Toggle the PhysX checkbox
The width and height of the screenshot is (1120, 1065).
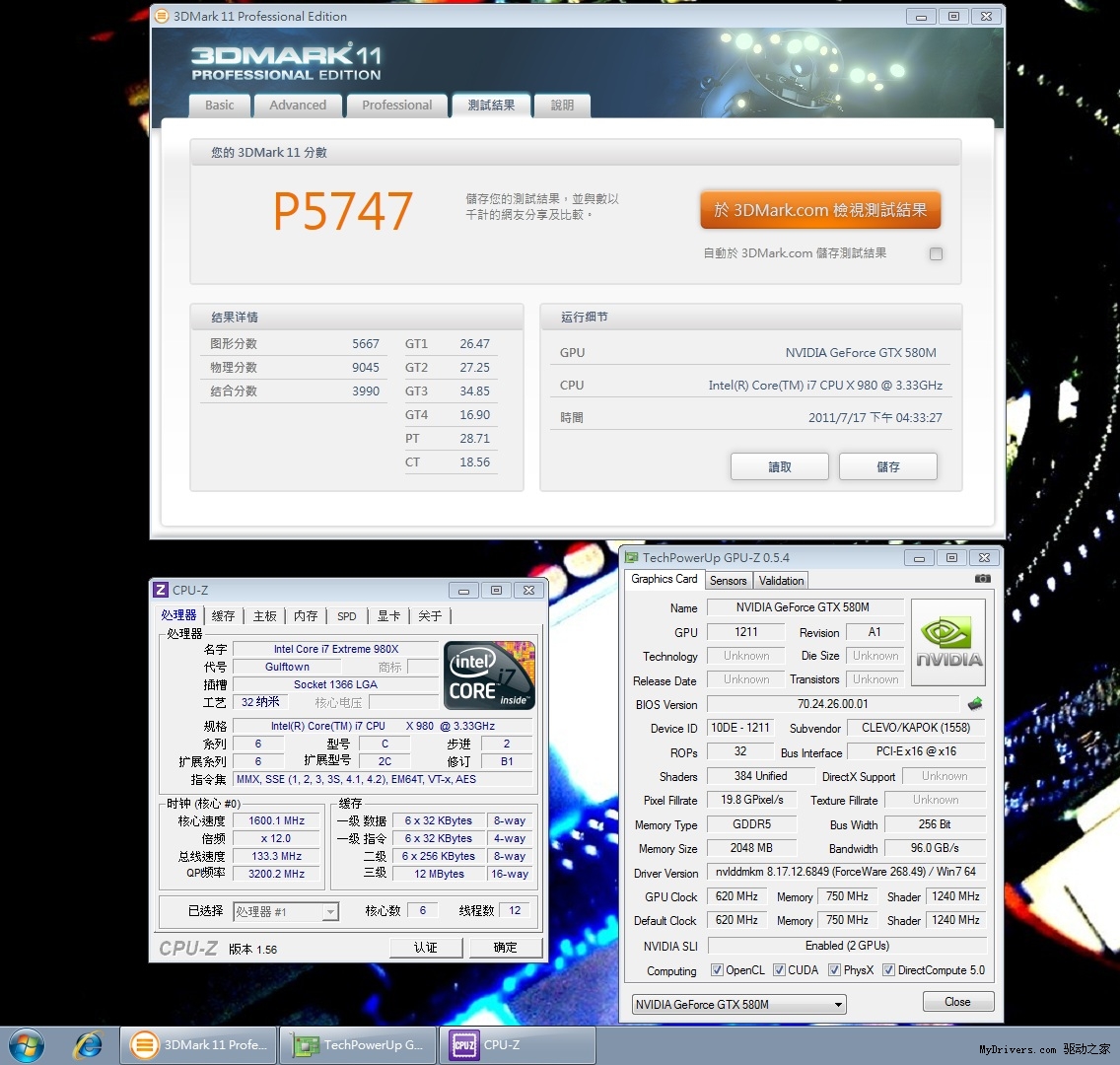click(834, 970)
